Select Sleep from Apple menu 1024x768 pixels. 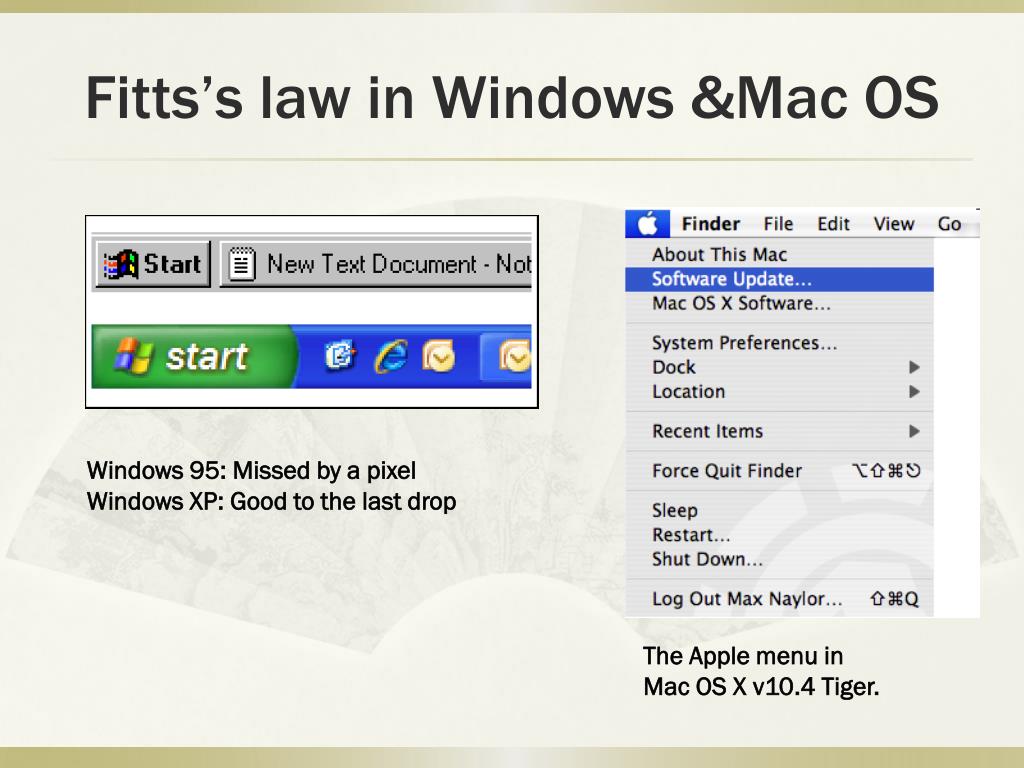(779, 510)
